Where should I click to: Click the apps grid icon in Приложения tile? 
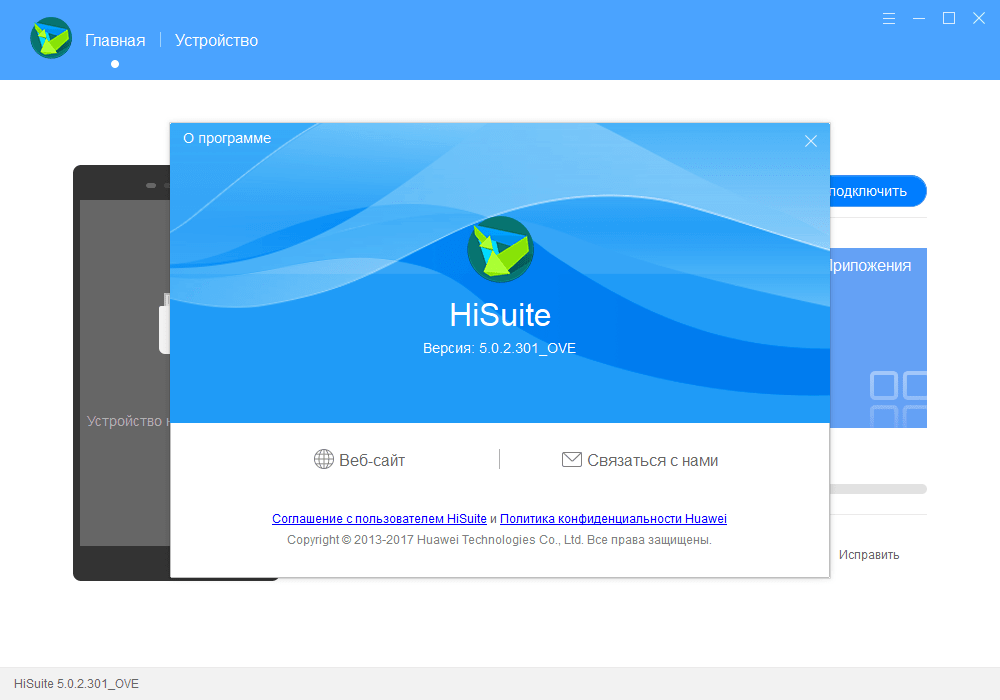pos(897,398)
